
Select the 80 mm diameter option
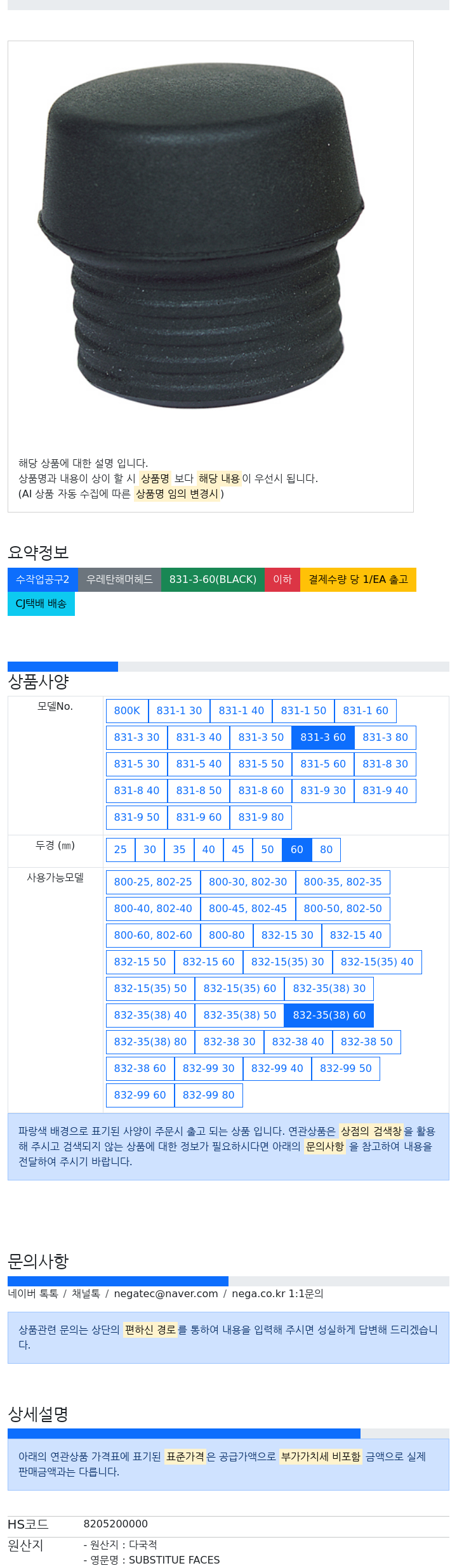pos(326,850)
